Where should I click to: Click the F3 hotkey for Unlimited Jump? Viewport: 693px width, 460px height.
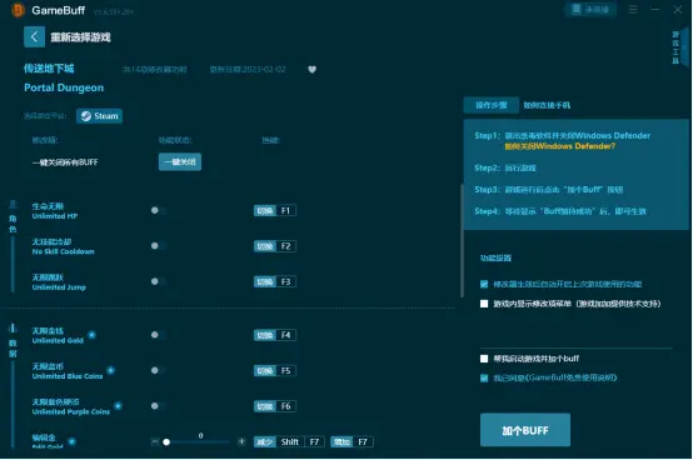pyautogui.click(x=274, y=281)
